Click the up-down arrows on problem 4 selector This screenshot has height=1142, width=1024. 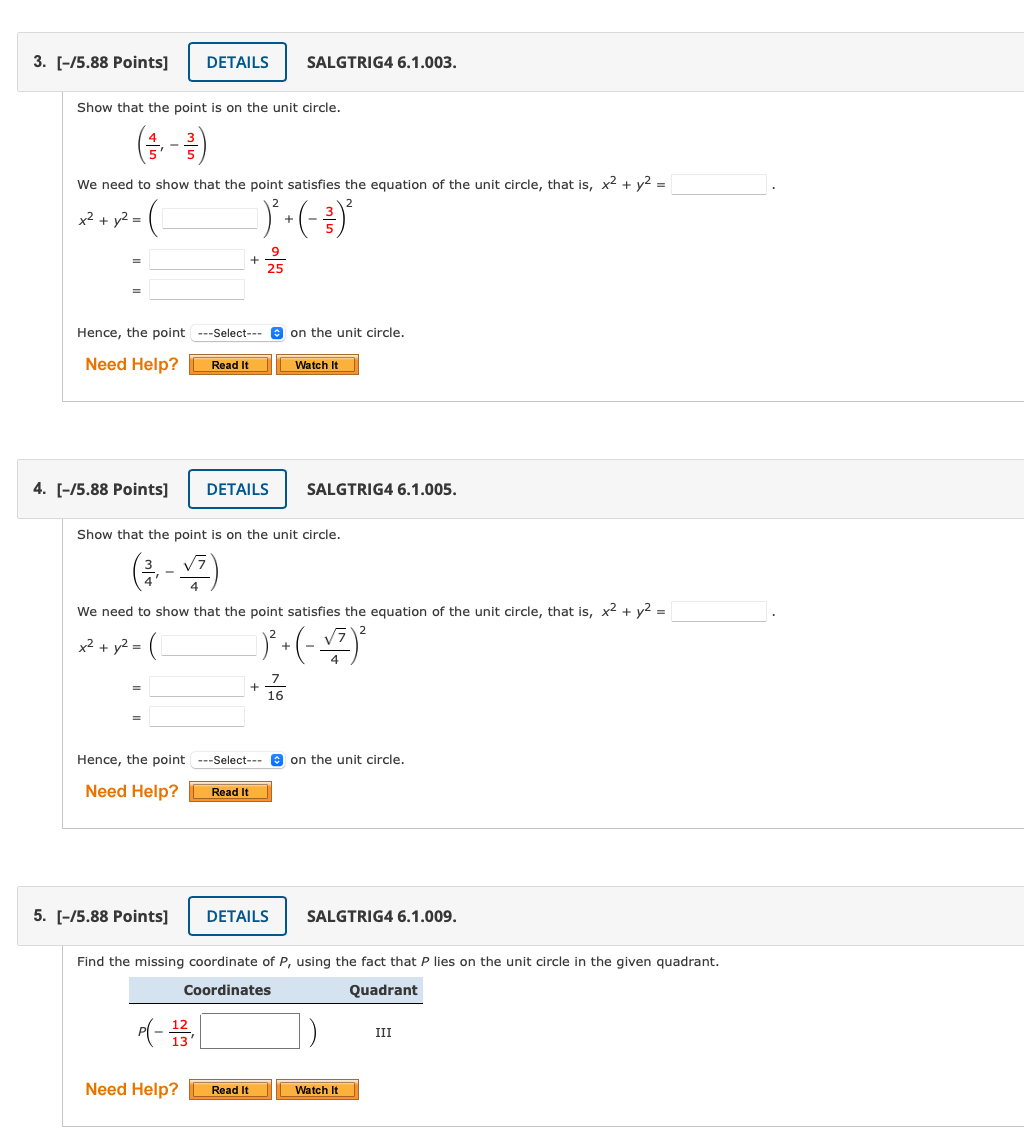[277, 759]
